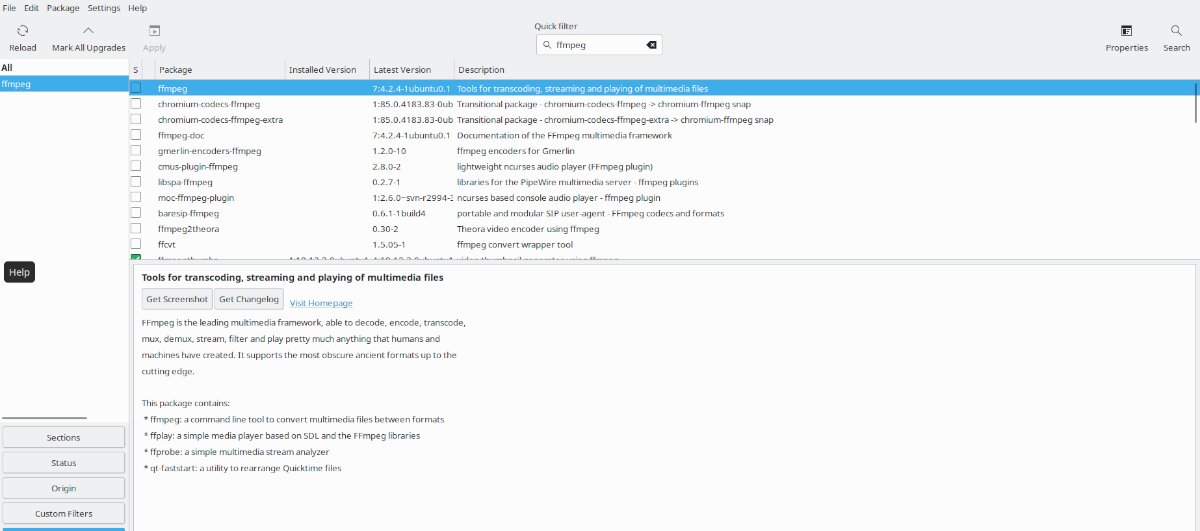Click the Origin filter button
1200x531 pixels.
(64, 488)
